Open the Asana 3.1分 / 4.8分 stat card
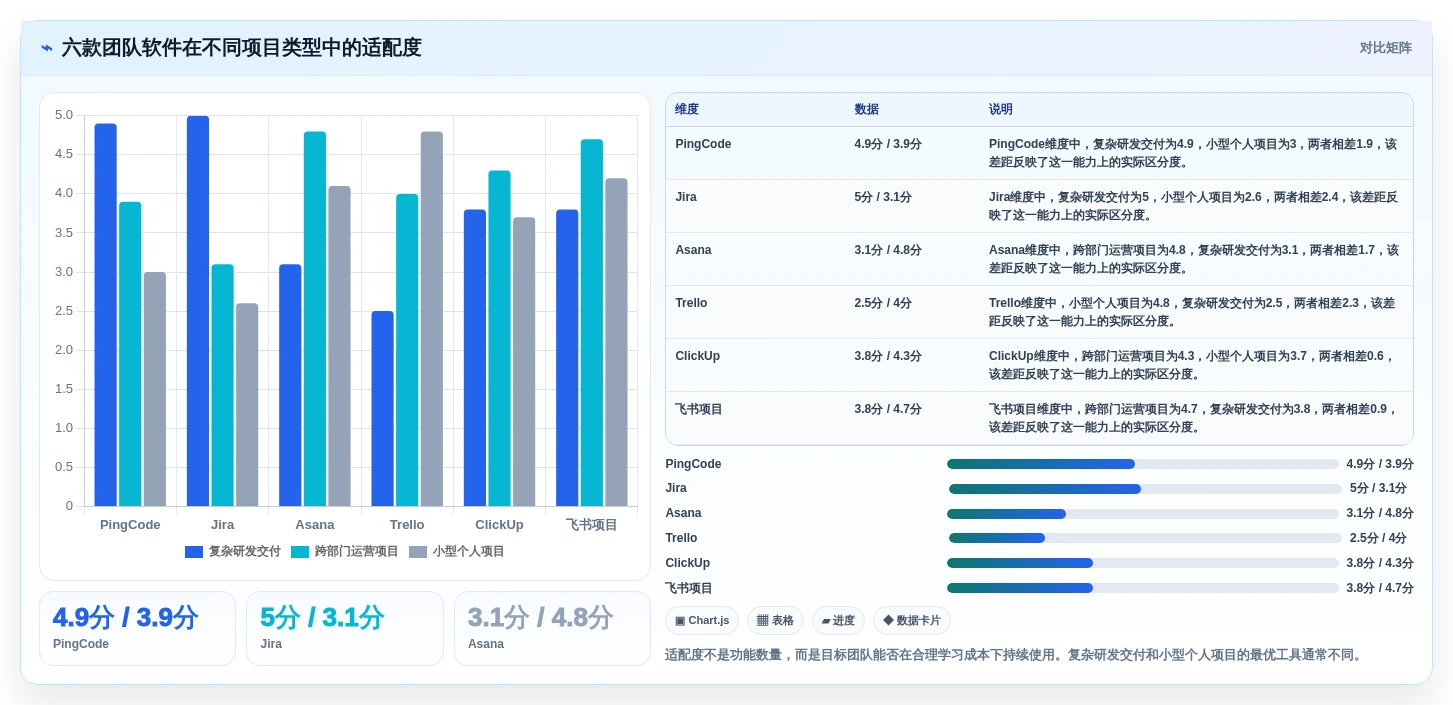 (x=552, y=628)
